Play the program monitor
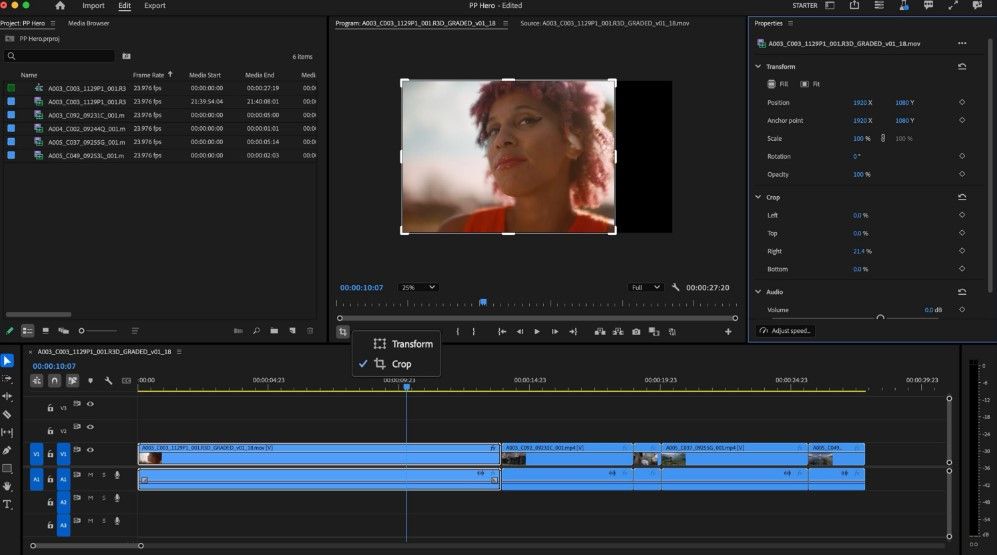The width and height of the screenshot is (997, 555). click(x=537, y=332)
